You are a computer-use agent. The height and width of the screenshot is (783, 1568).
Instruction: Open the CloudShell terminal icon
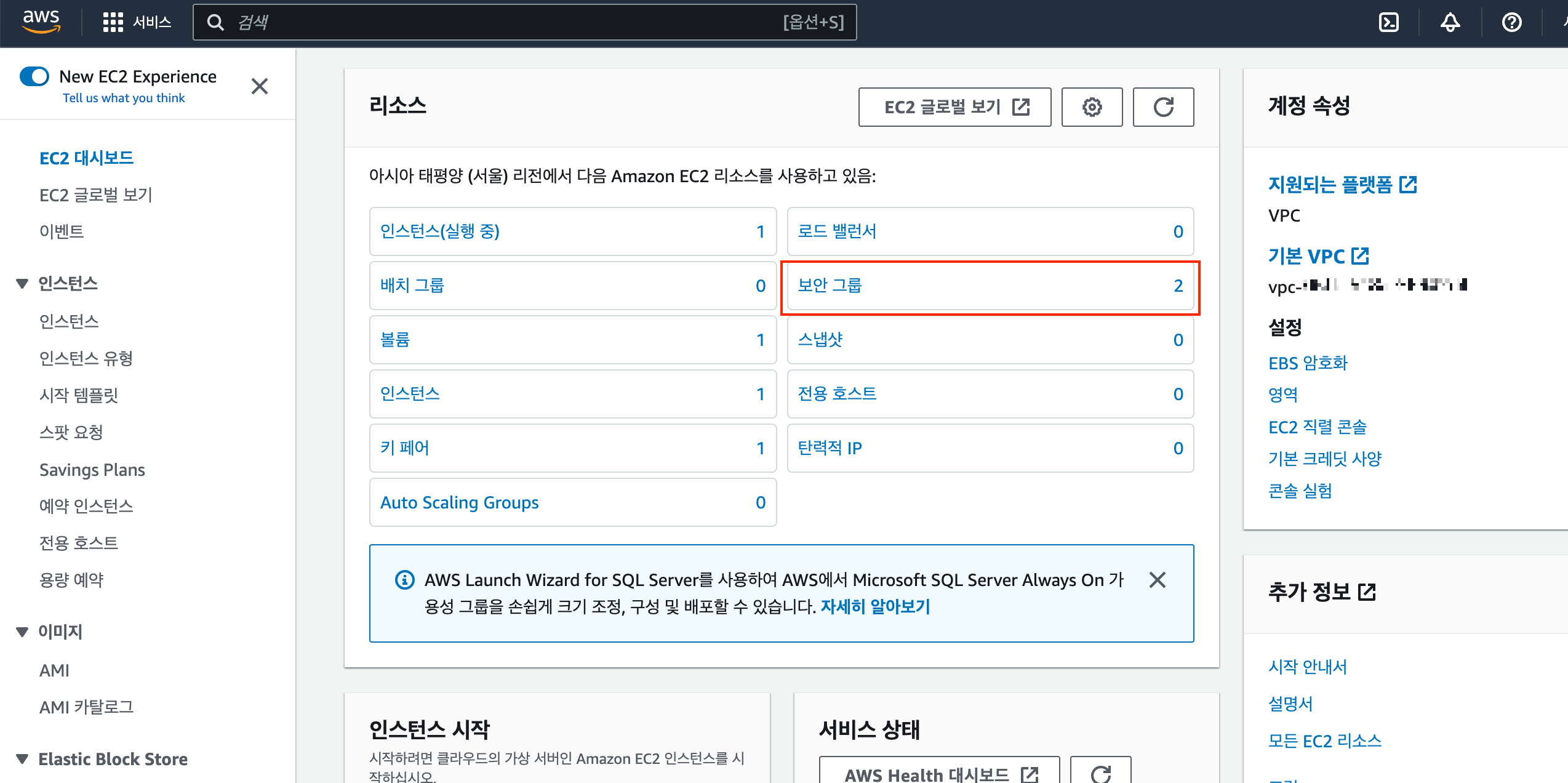click(1389, 22)
